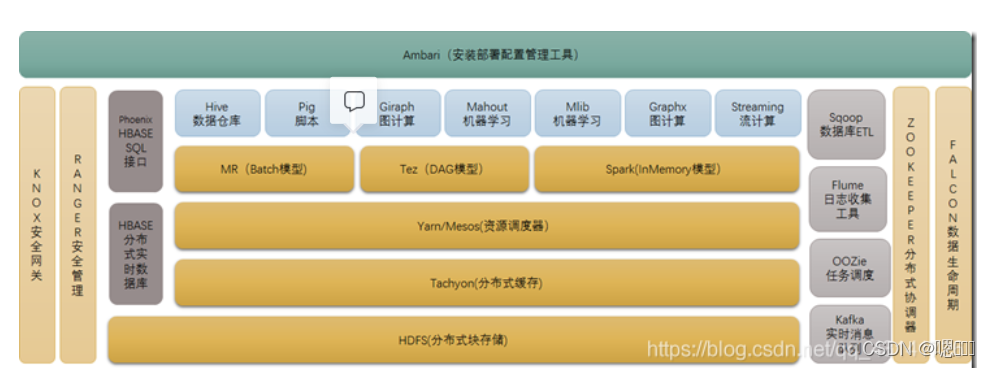Select the Streaming computing box

click(757, 113)
